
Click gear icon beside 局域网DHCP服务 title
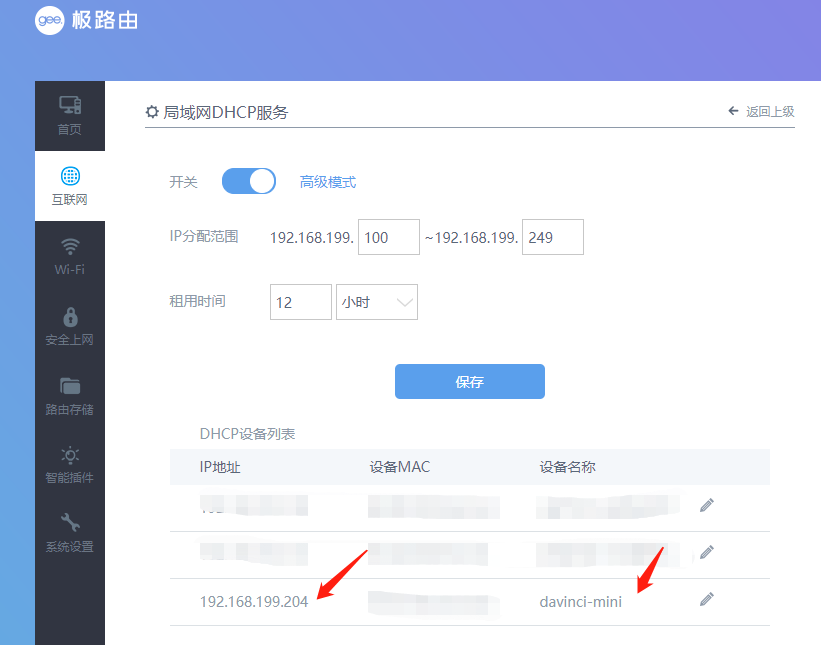[152, 112]
